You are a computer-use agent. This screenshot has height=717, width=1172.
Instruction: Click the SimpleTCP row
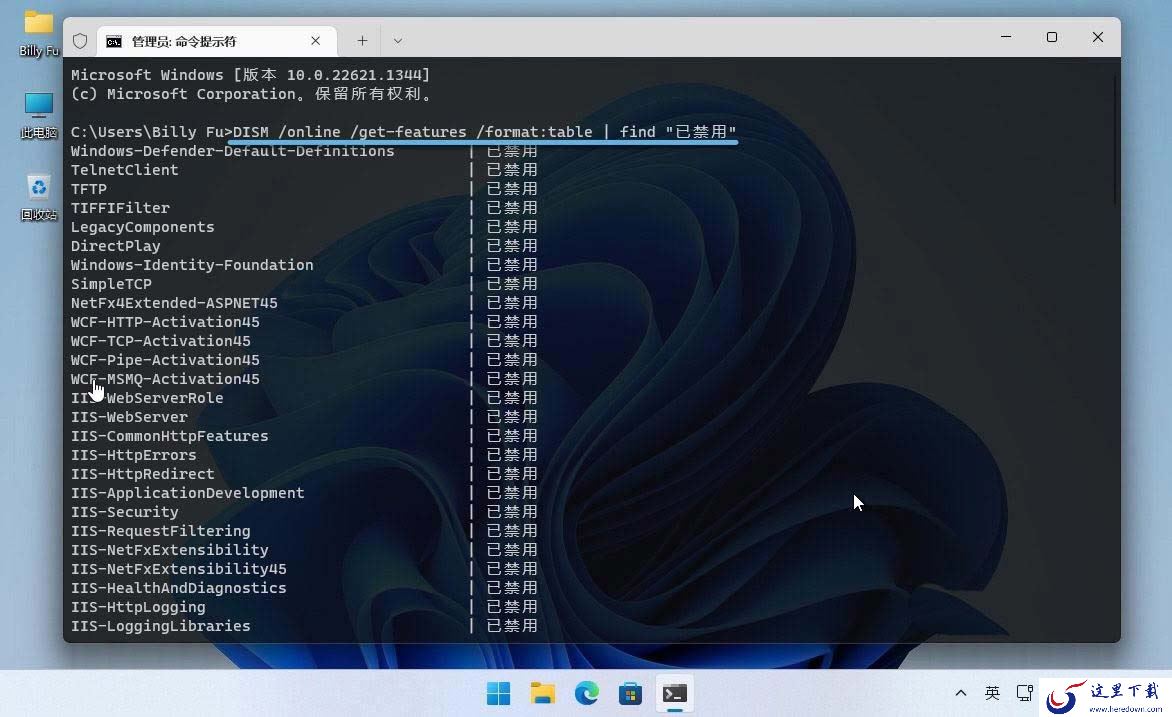304,284
